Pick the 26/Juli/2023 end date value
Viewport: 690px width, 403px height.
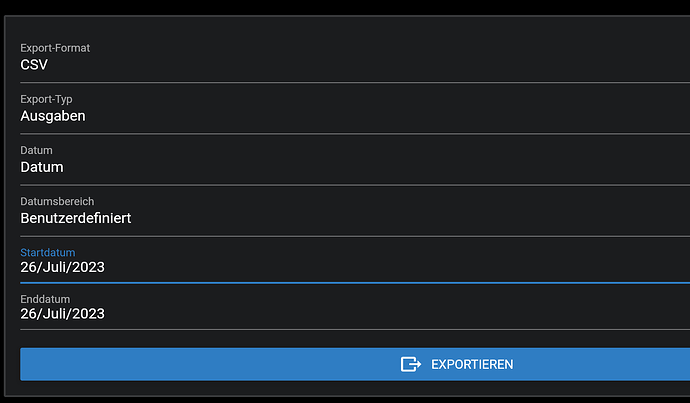(62, 314)
